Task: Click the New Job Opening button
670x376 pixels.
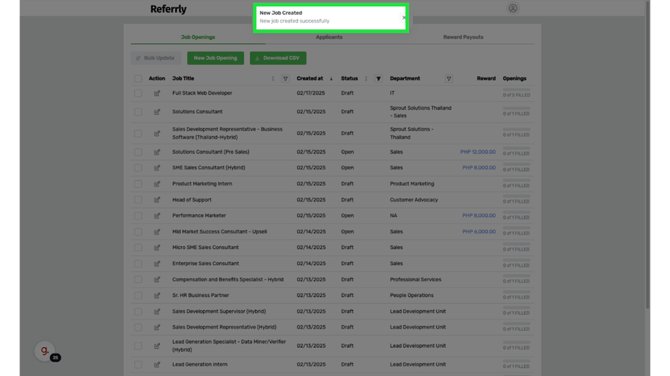Action: [215, 58]
